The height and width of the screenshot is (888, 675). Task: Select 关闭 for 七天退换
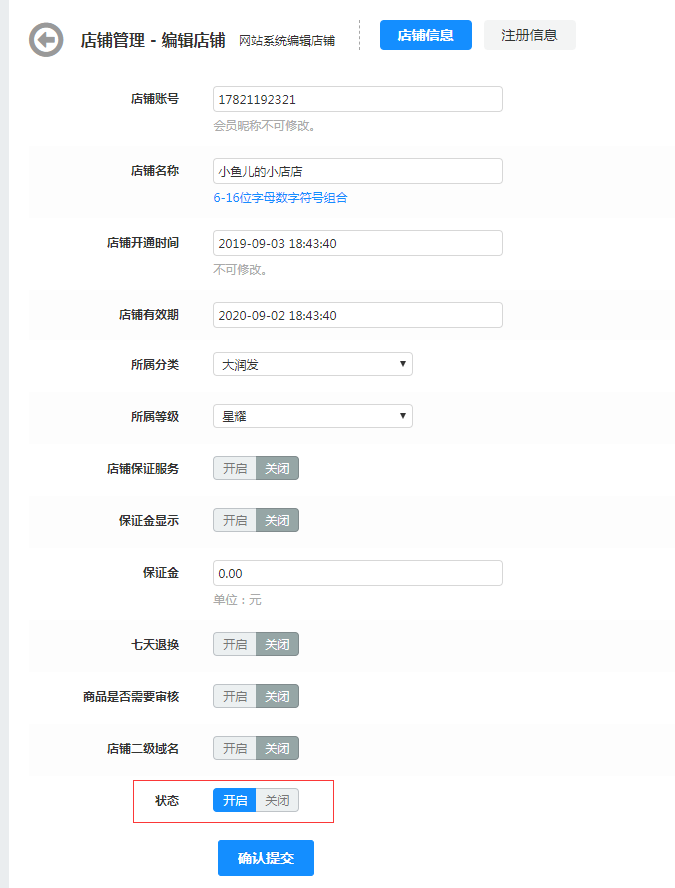pos(277,644)
